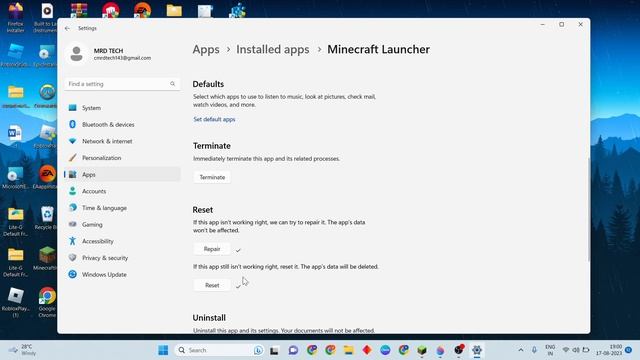Open Set default apps link
This screenshot has width=640, height=360.
(x=214, y=119)
